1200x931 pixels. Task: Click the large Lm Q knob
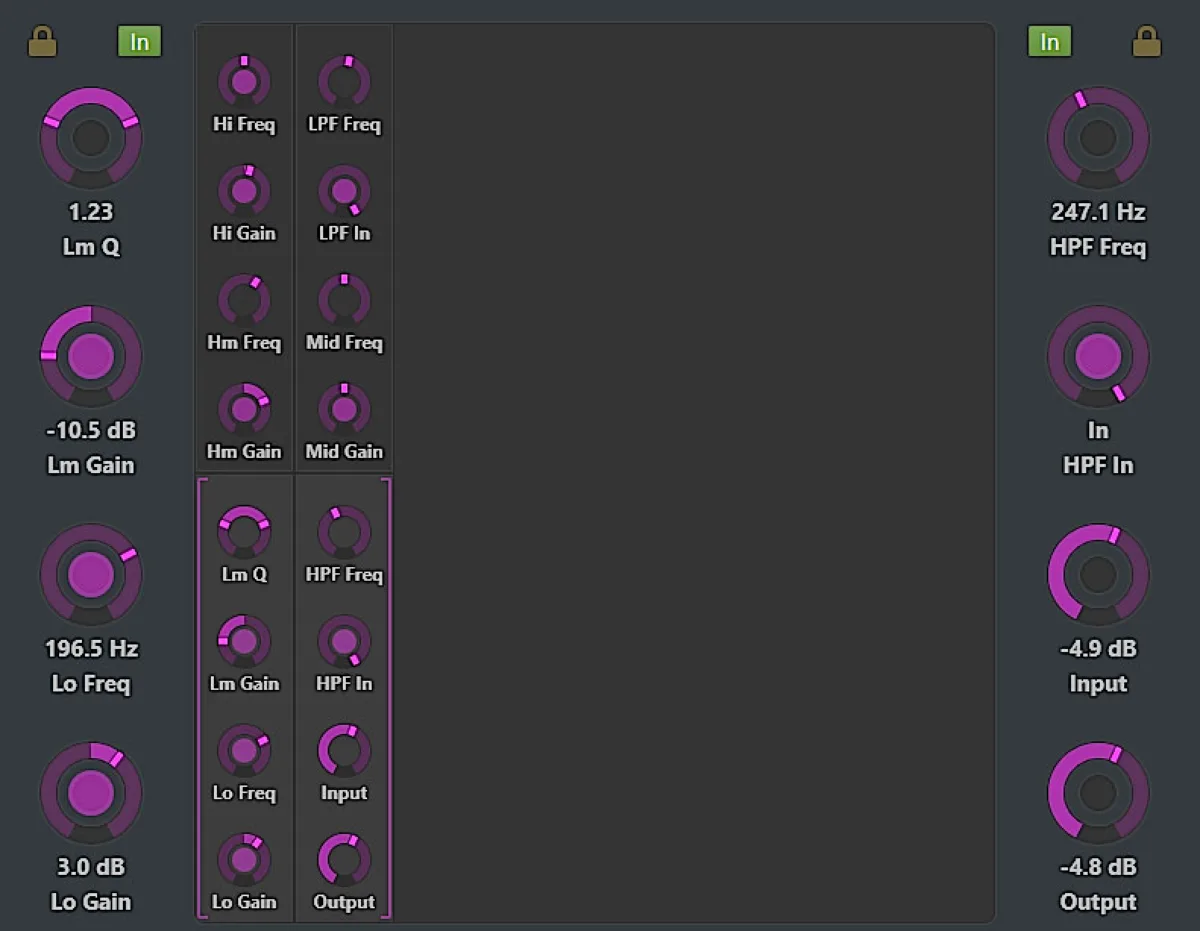tap(91, 138)
